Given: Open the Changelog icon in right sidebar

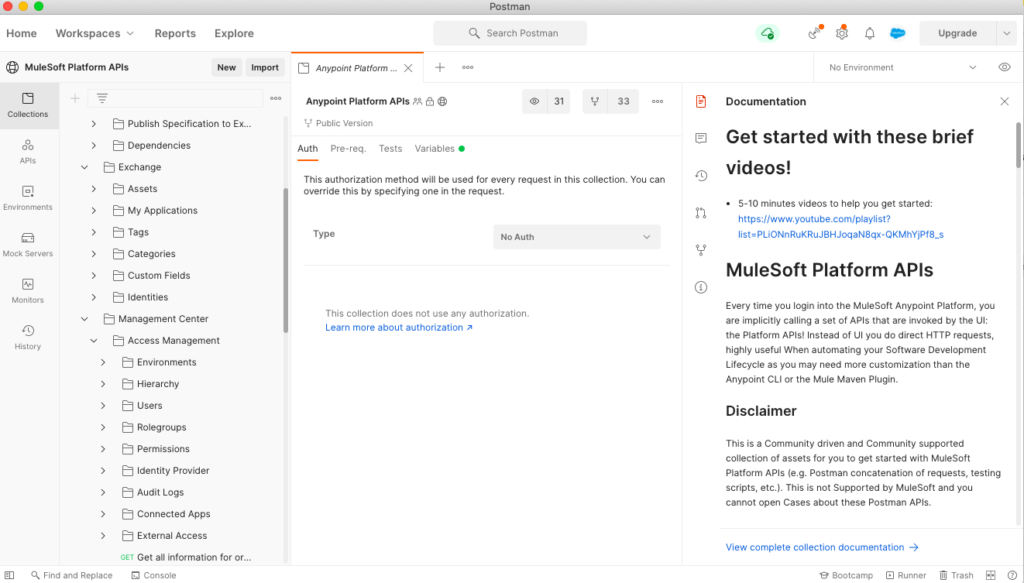Looking at the screenshot, I should click(701, 175).
